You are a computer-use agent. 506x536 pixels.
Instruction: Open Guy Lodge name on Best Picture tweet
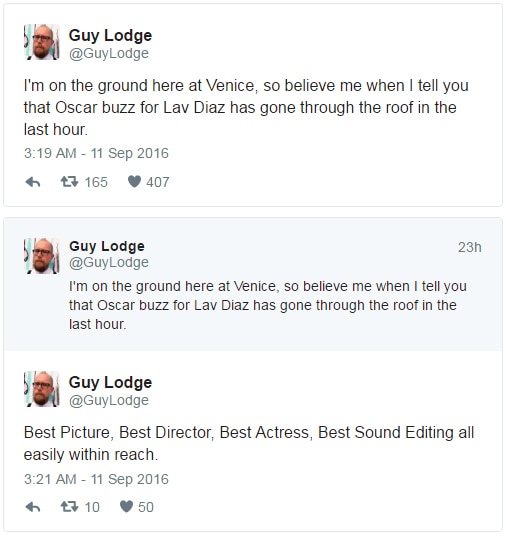coord(110,383)
